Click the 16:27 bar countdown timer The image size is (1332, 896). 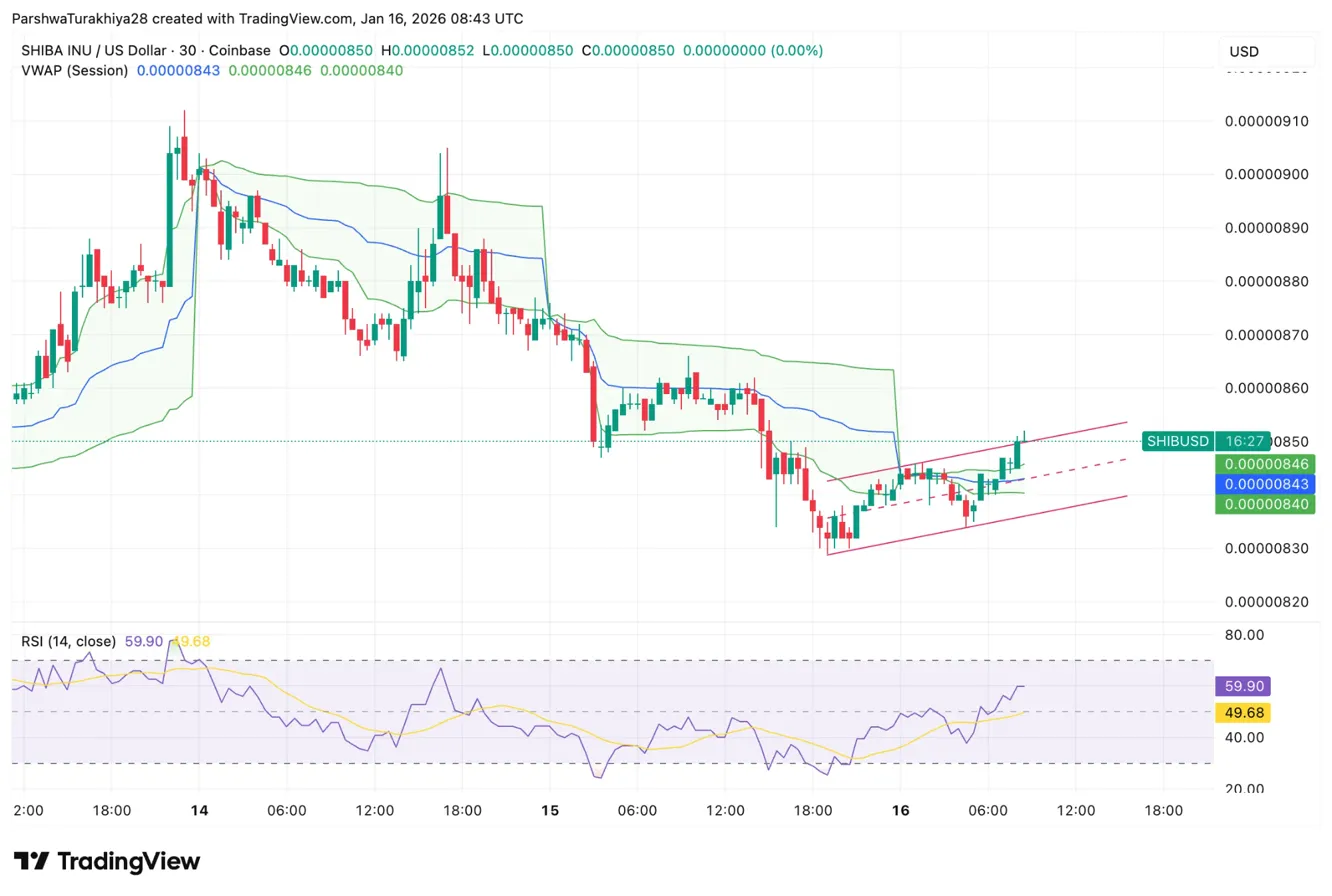[x=1242, y=440]
